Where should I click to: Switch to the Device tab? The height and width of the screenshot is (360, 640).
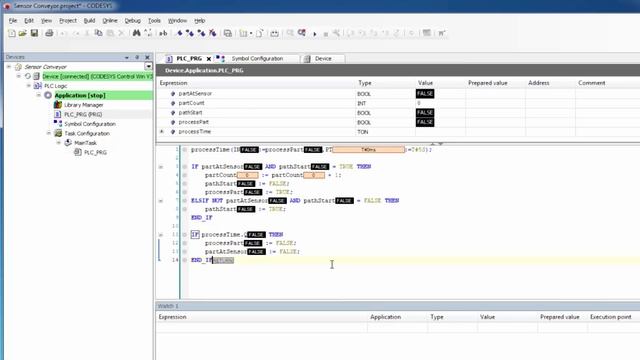[x=323, y=59]
